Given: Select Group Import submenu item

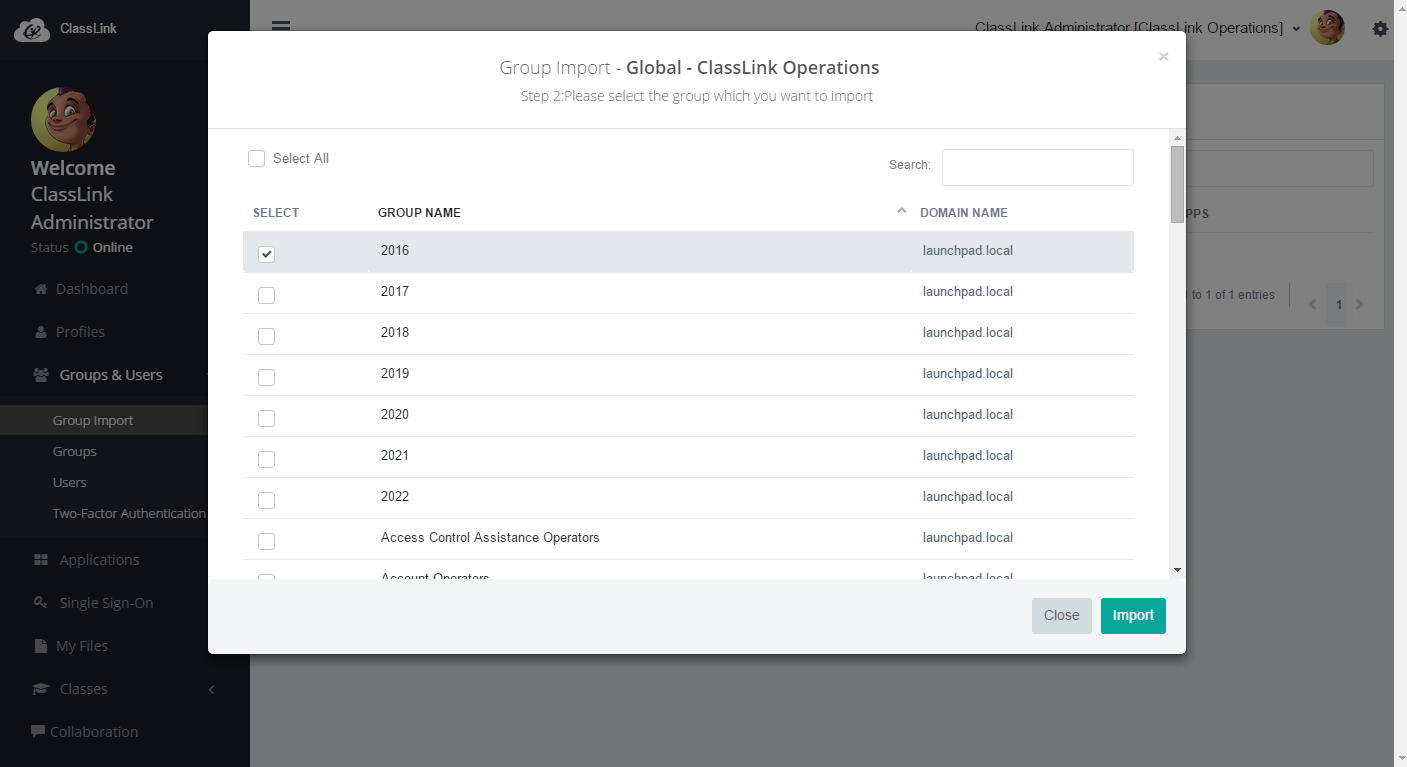Looking at the screenshot, I should [x=93, y=420].
